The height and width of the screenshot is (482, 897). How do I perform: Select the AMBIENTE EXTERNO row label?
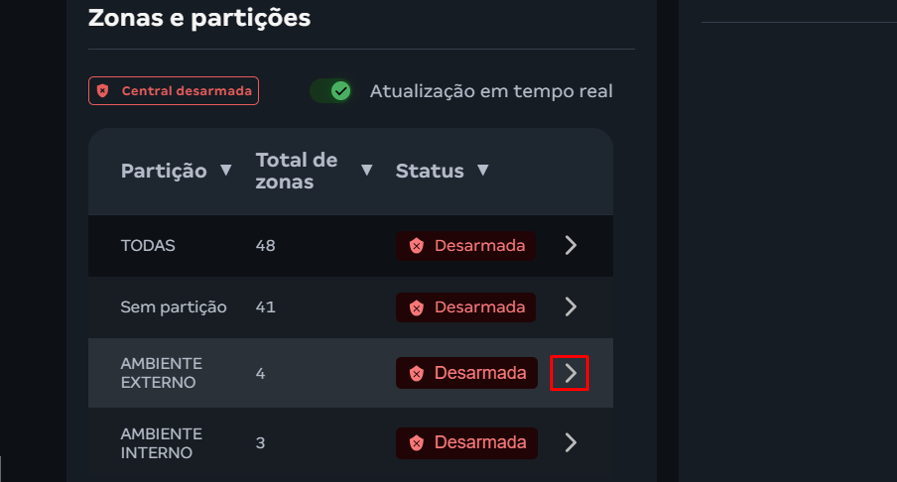[x=161, y=373]
